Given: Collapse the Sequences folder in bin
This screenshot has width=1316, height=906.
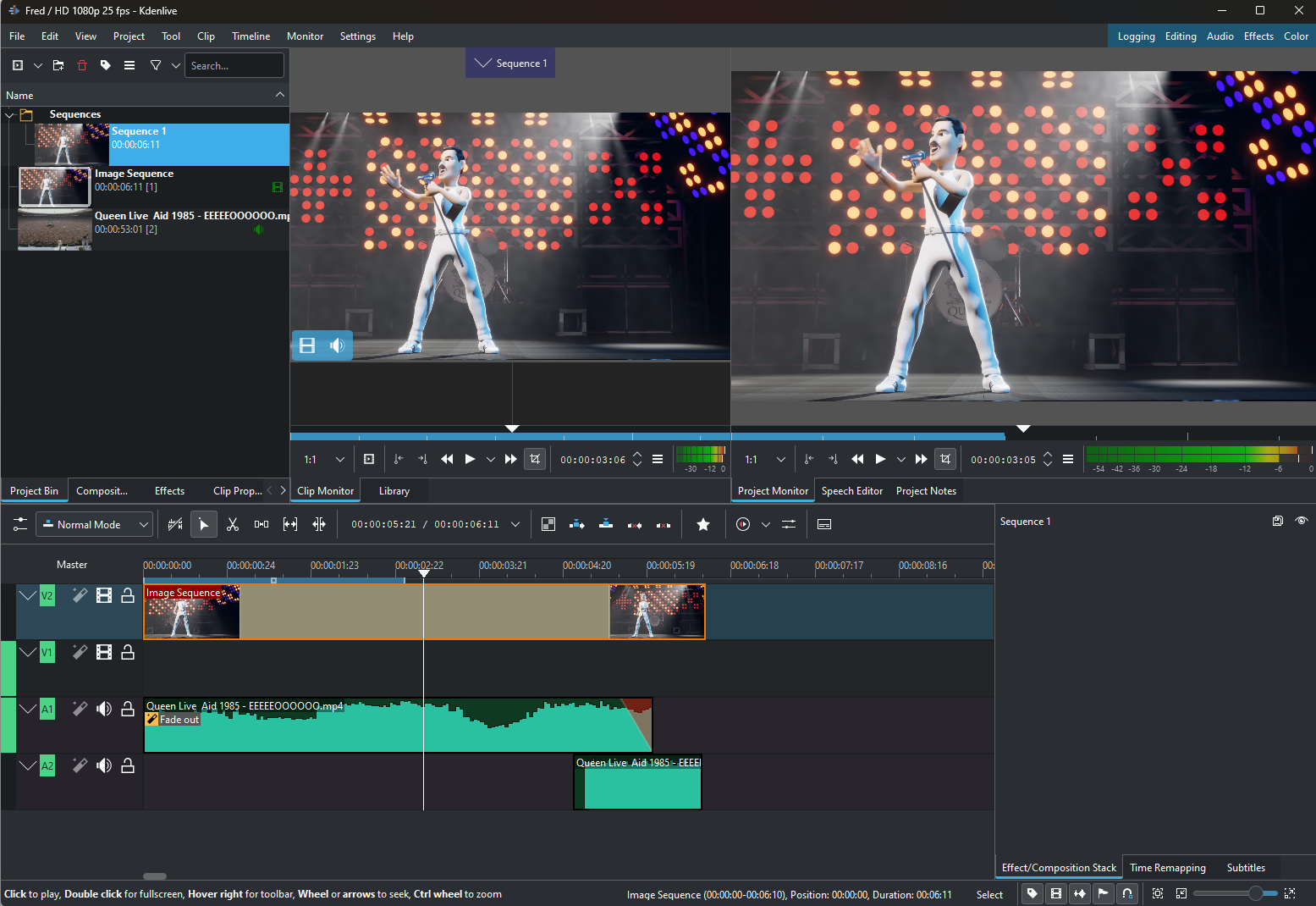Looking at the screenshot, I should [x=10, y=114].
